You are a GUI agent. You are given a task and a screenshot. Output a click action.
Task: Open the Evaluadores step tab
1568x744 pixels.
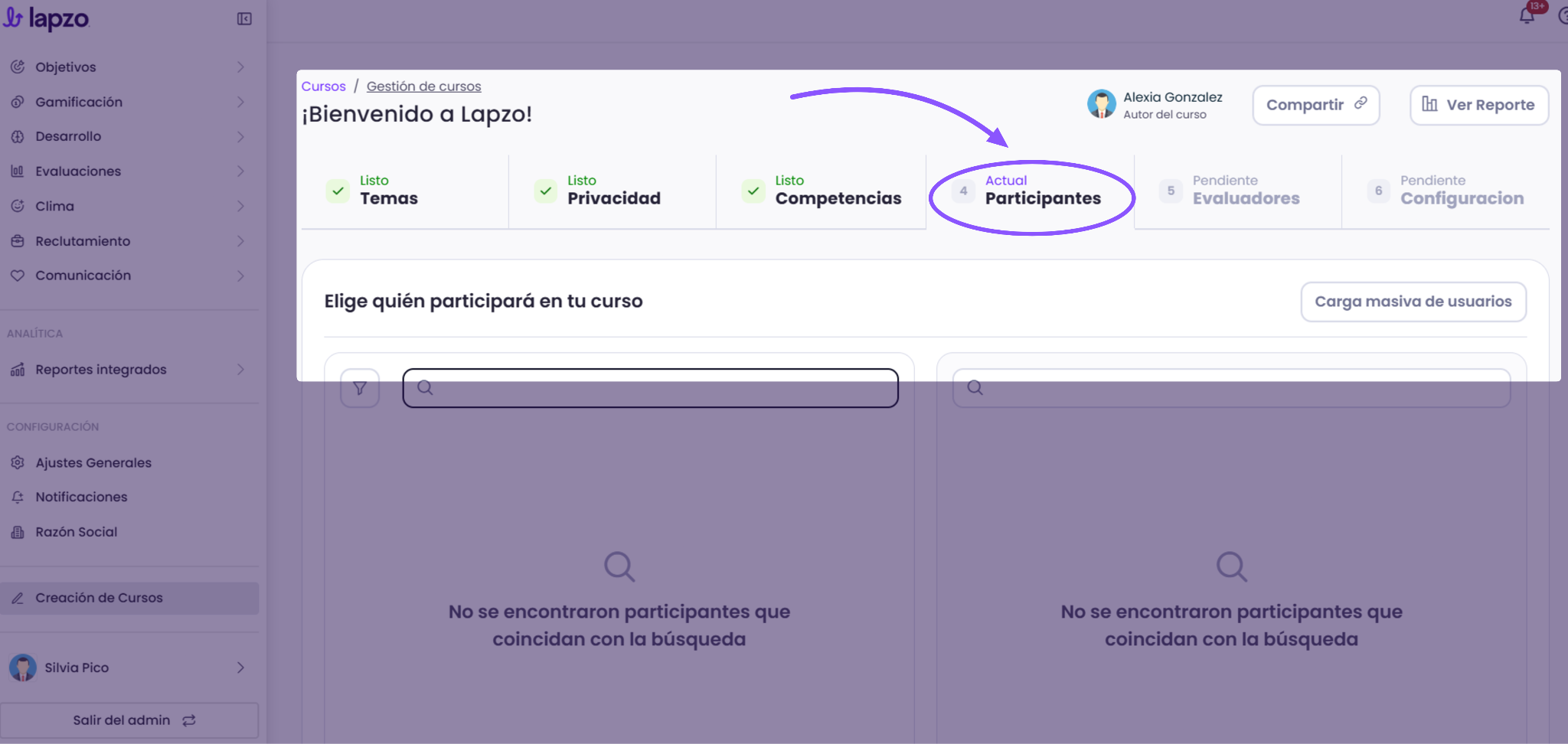[x=1238, y=191]
